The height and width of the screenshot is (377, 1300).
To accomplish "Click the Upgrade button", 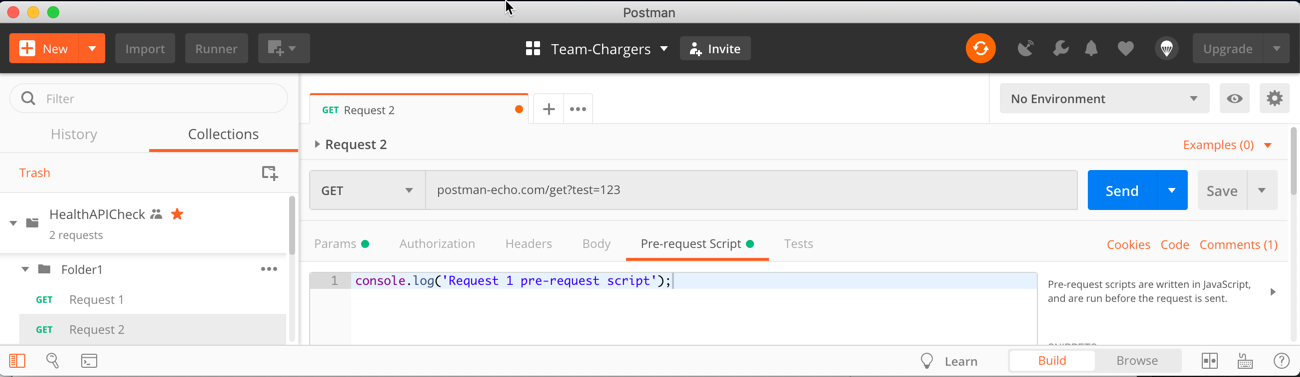I will [1228, 48].
